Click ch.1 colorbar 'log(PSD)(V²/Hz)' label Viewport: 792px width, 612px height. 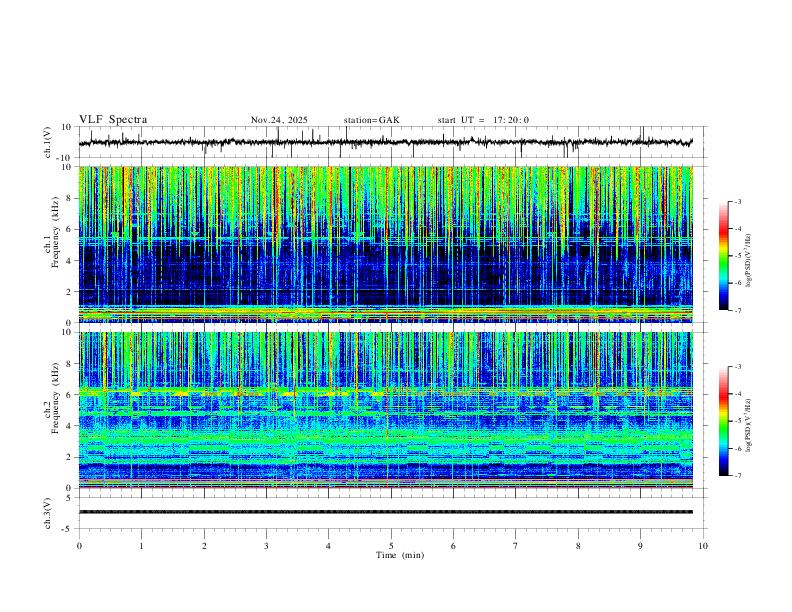[x=748, y=260]
